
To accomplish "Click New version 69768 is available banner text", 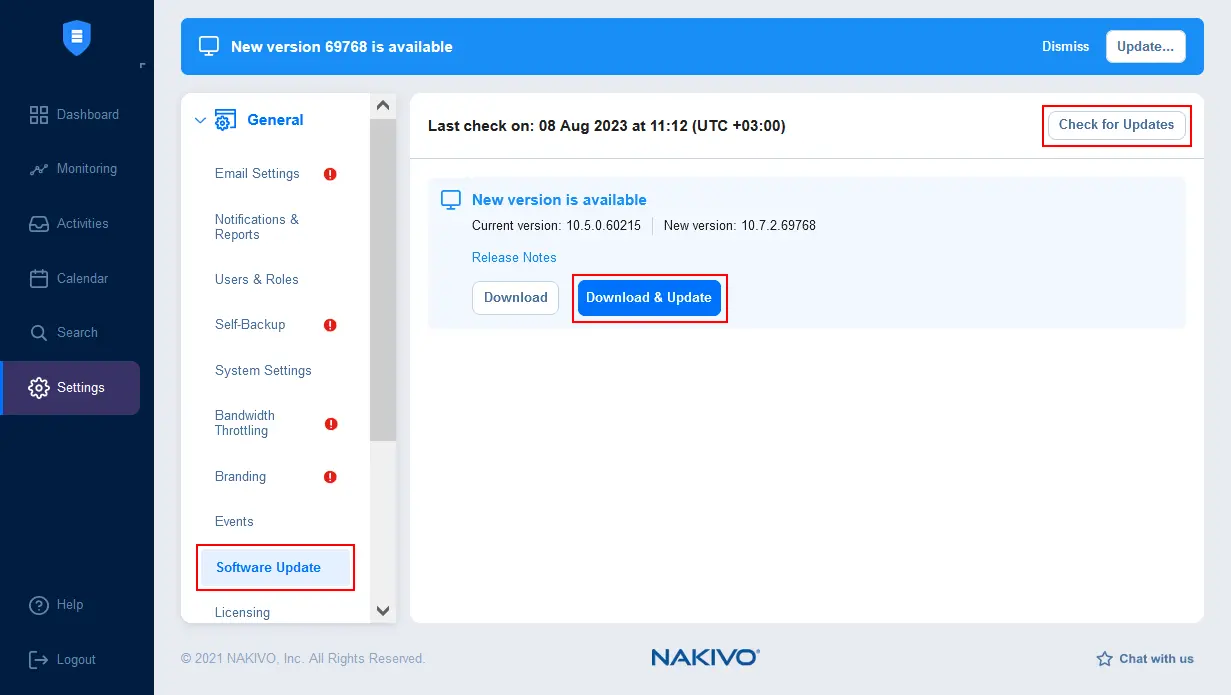I will pos(342,47).
